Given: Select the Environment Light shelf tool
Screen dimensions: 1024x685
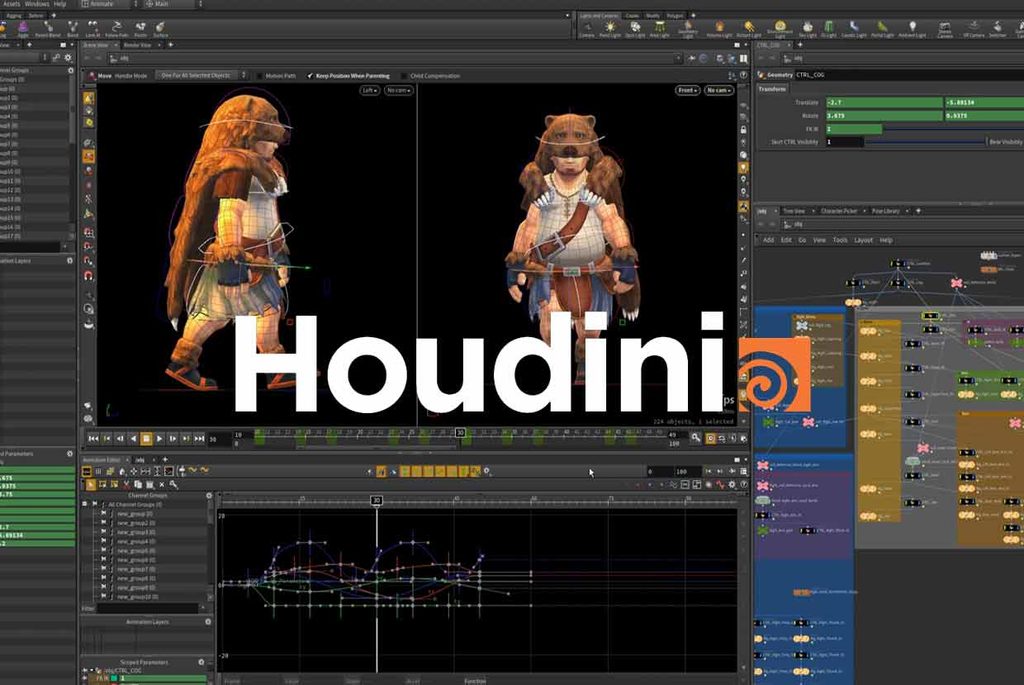Looking at the screenshot, I should (780, 29).
